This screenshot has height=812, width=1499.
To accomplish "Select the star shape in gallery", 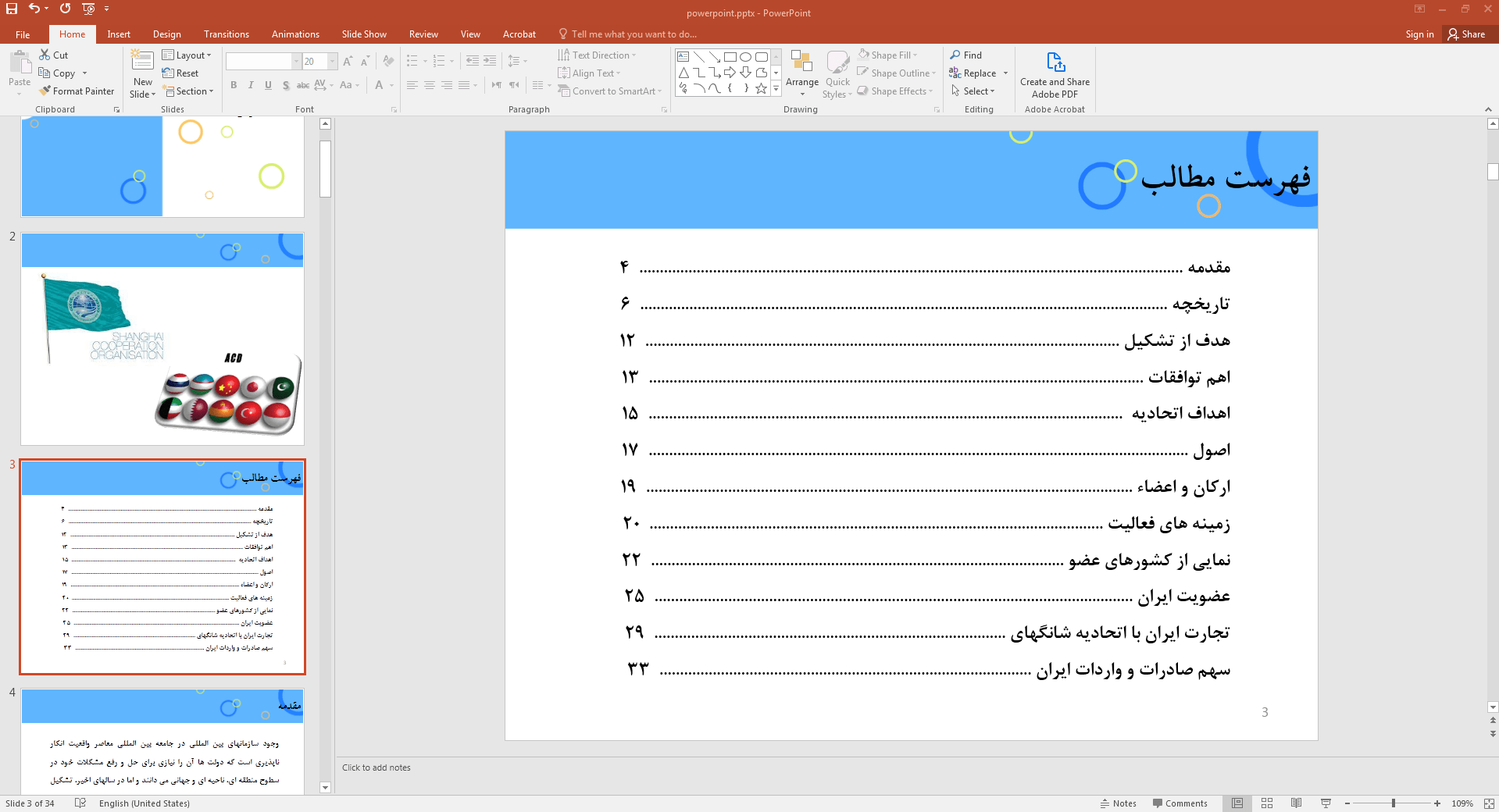I will (761, 88).
